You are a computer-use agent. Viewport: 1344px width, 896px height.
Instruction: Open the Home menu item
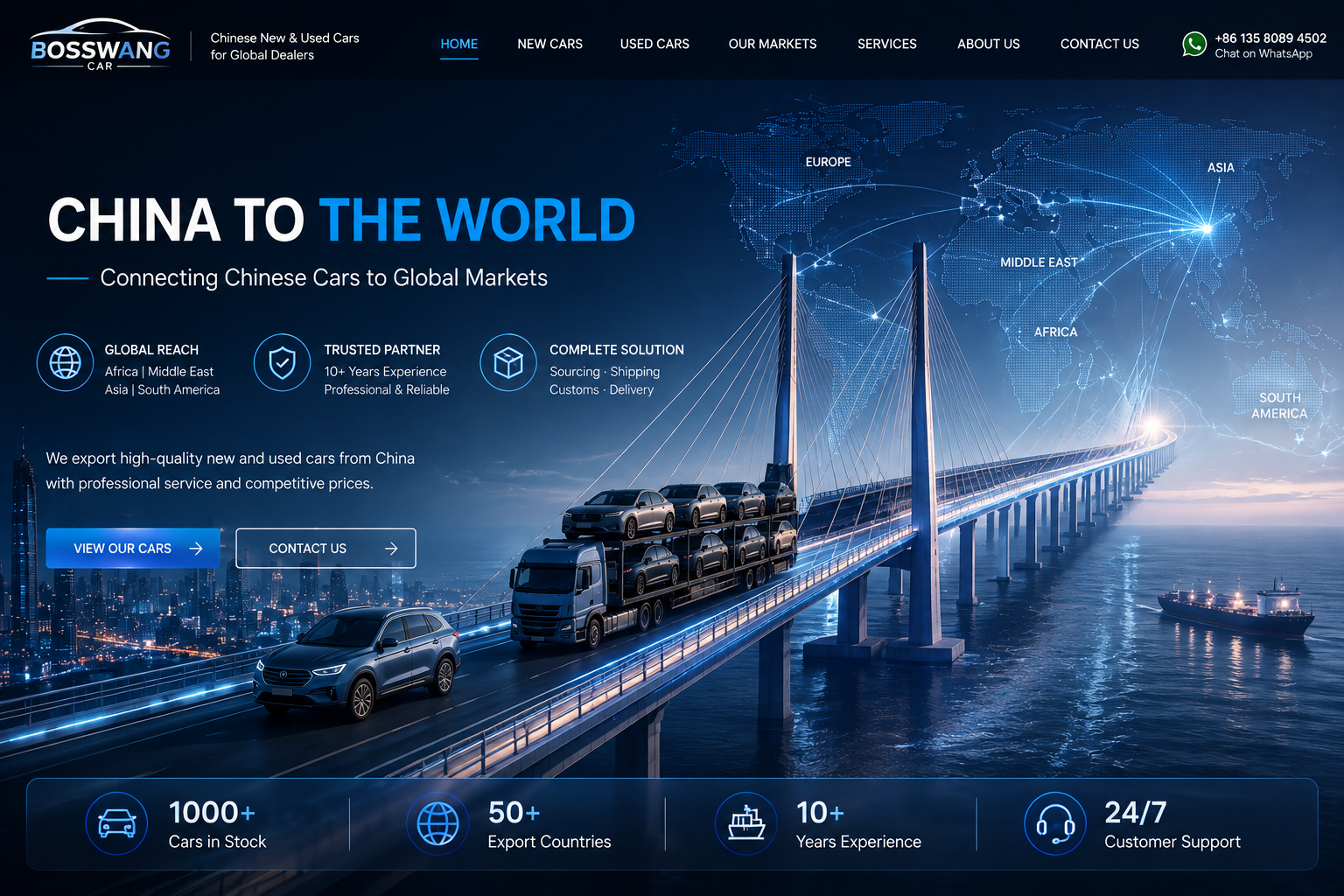(x=459, y=44)
